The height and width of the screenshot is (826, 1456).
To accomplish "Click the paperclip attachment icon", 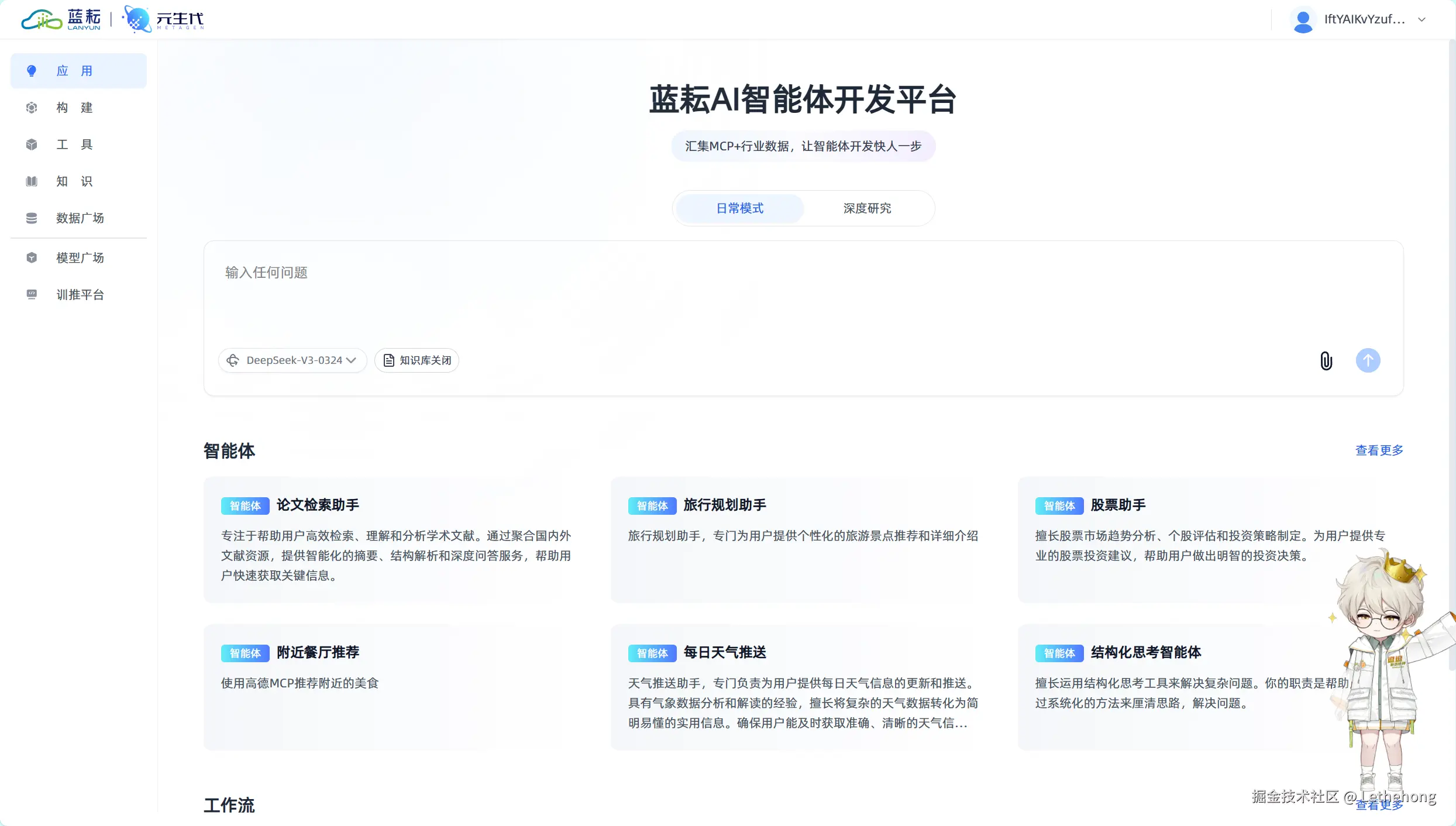I will point(1326,360).
